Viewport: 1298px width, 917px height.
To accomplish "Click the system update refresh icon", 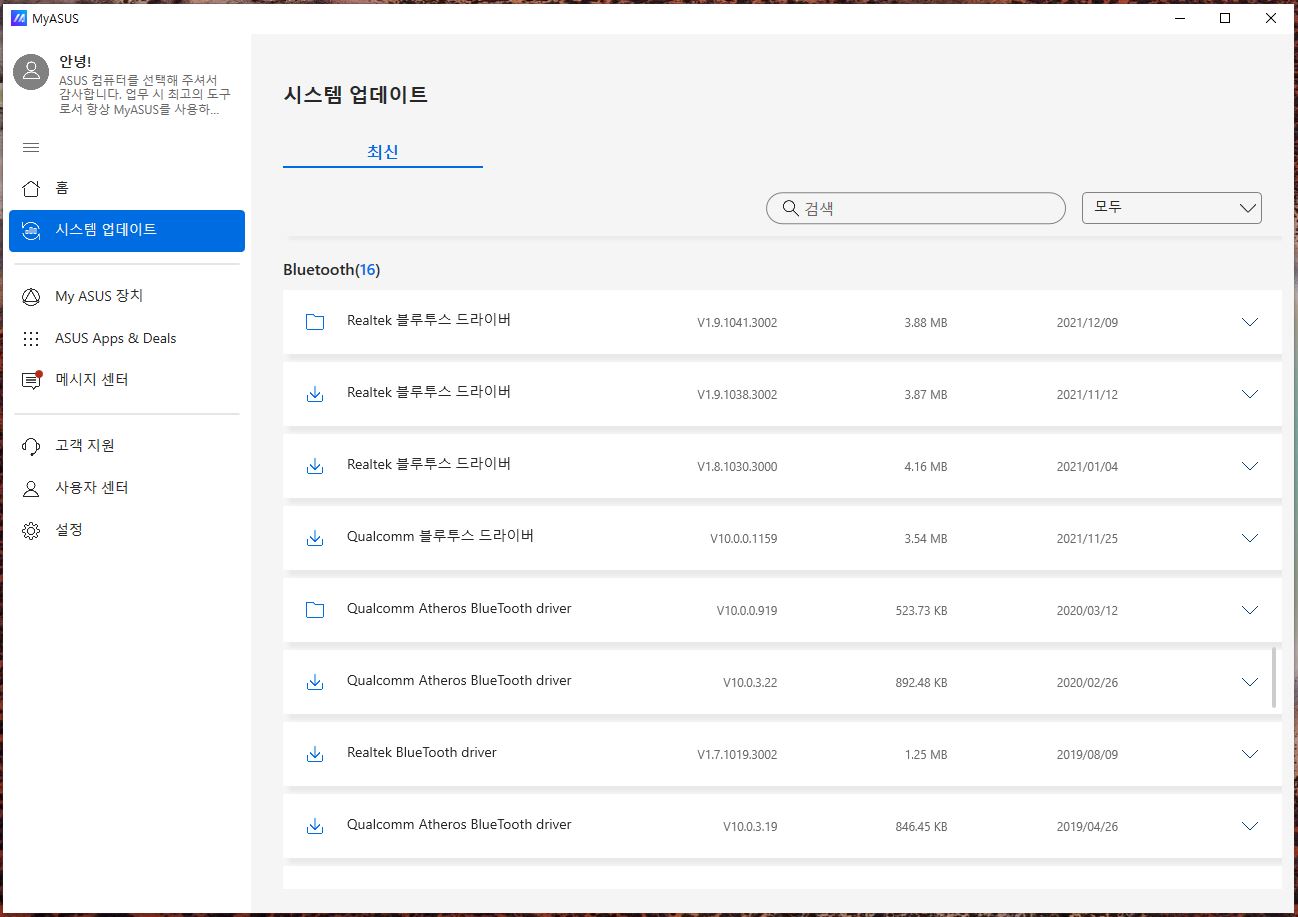I will click(x=31, y=230).
